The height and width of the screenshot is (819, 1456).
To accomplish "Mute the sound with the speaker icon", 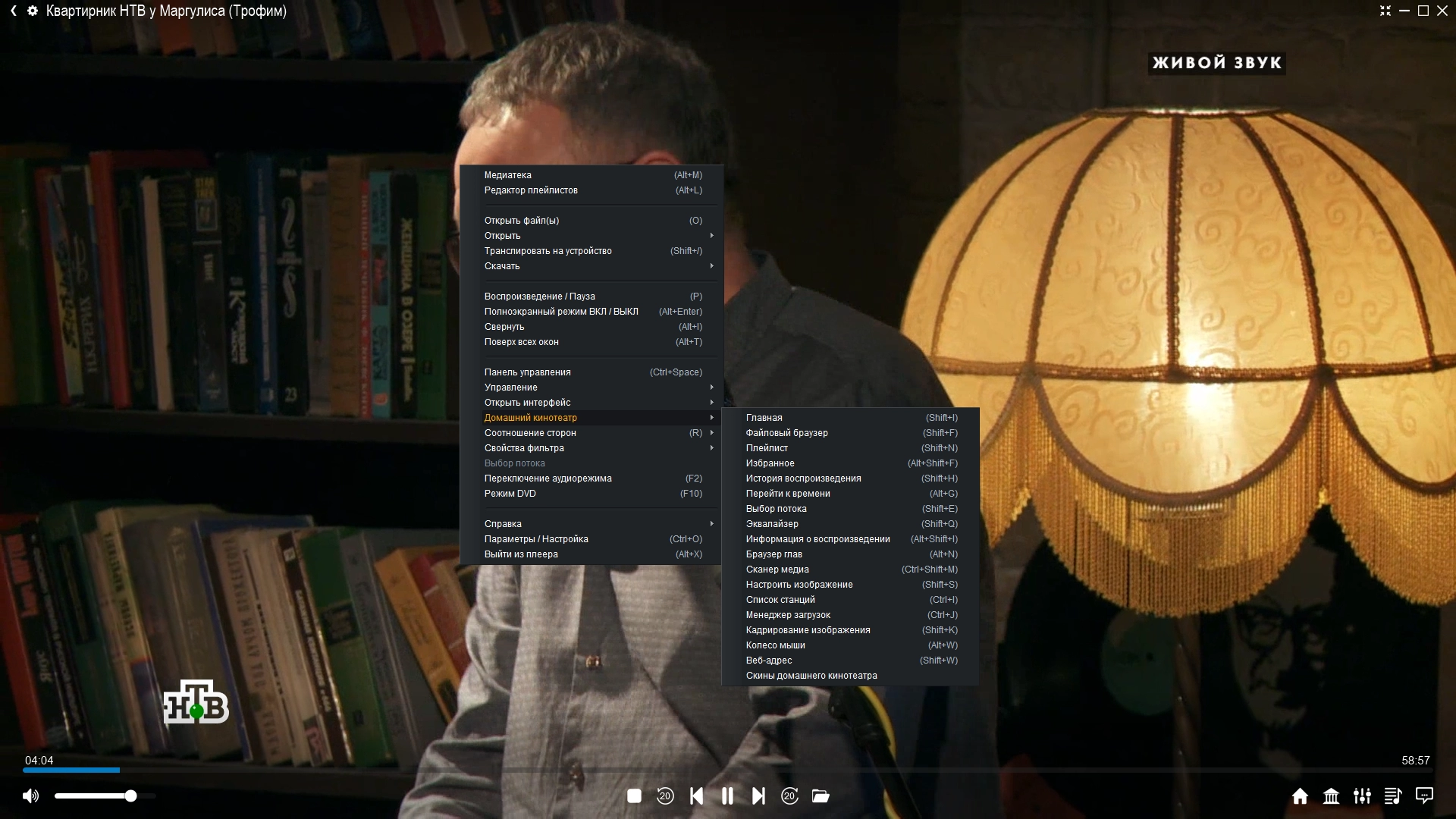I will [30, 795].
